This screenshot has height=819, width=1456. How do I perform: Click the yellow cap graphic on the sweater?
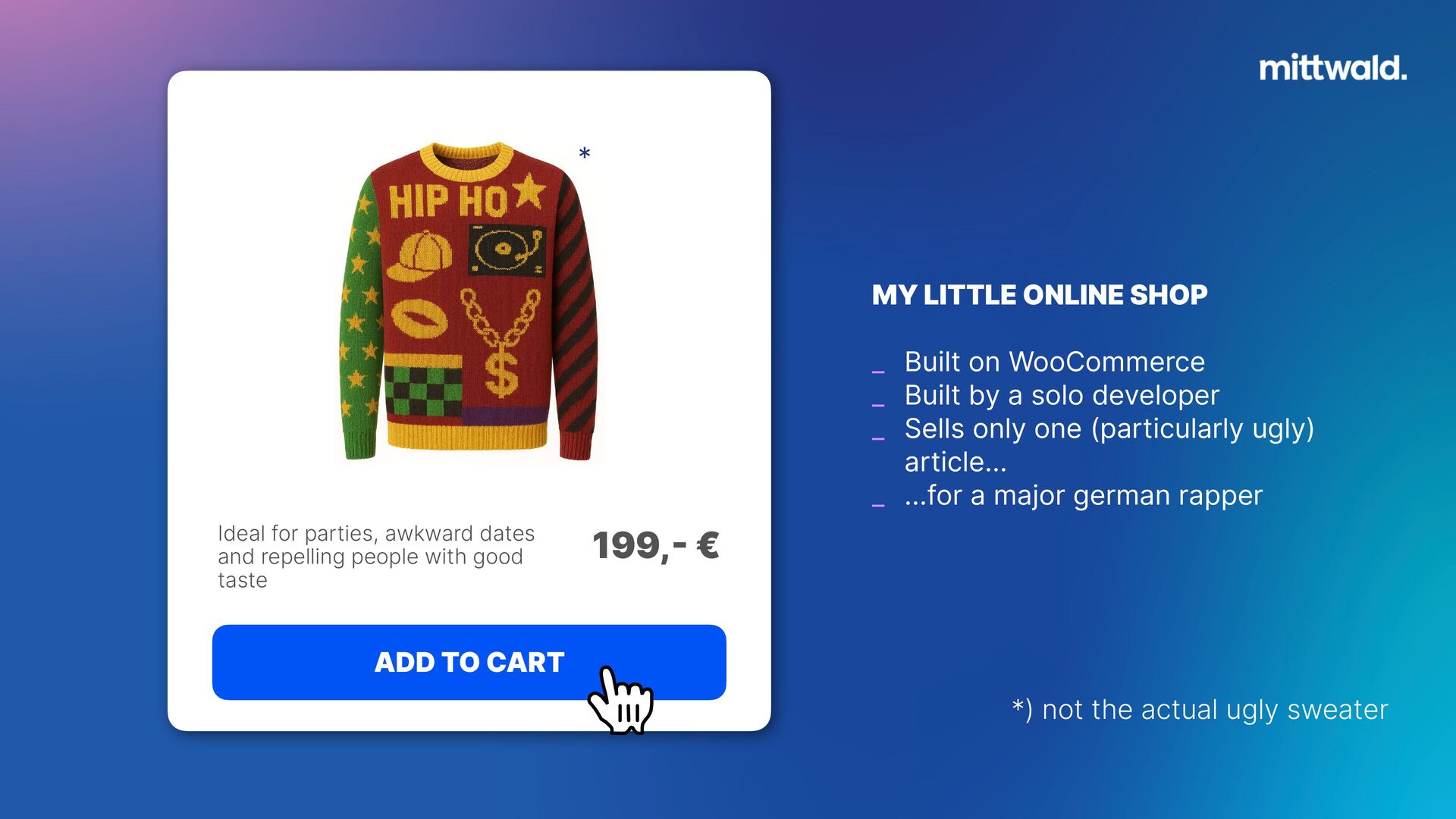[x=419, y=256]
